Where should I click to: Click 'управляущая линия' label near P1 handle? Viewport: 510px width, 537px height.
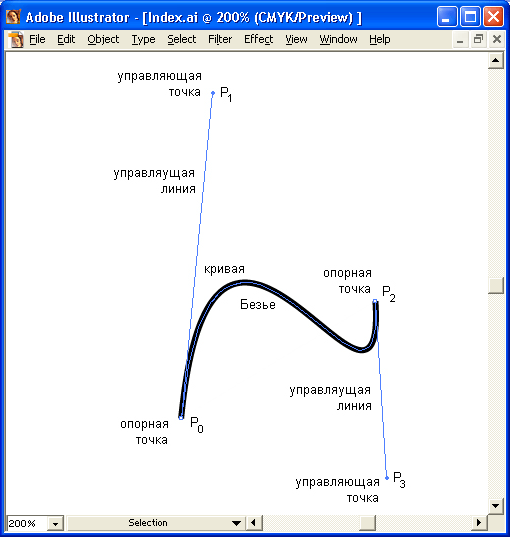(x=154, y=181)
